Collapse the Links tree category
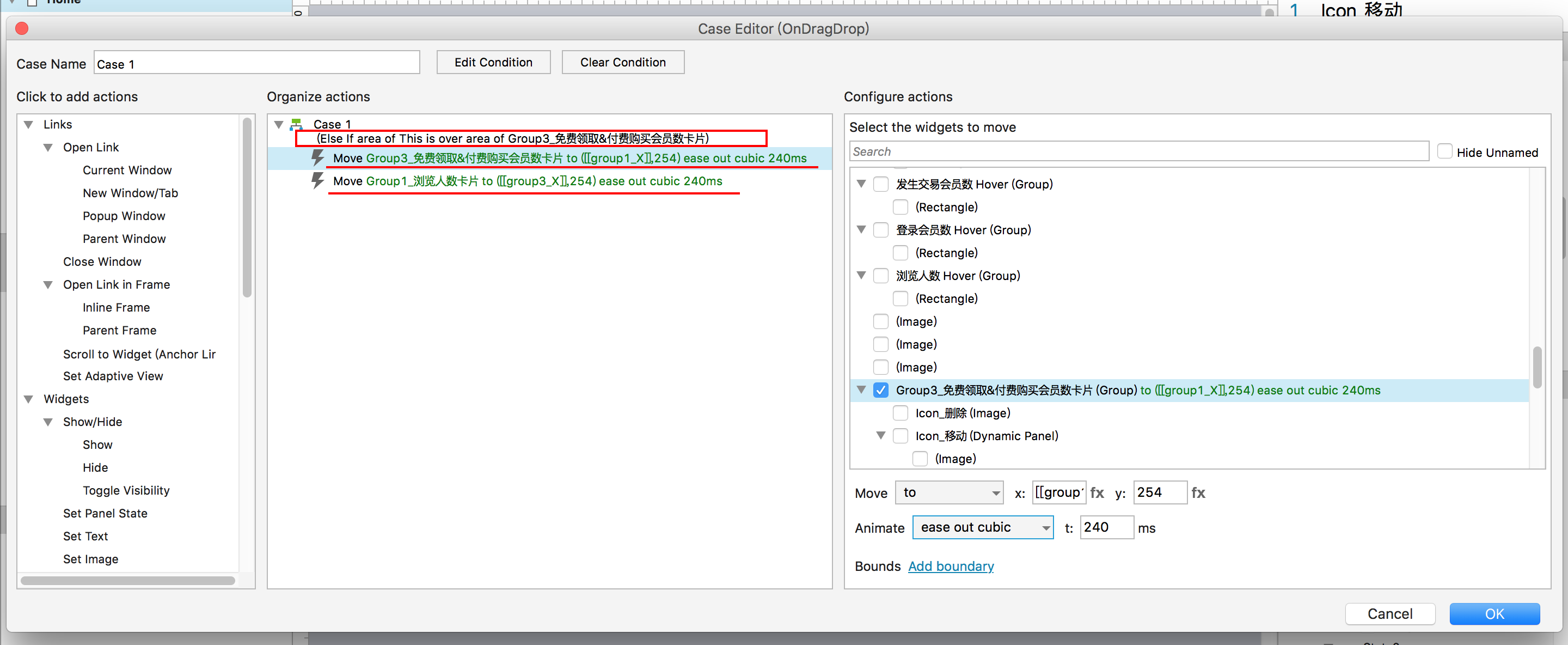Screen dimensions: 1568x645 [x=29, y=125]
